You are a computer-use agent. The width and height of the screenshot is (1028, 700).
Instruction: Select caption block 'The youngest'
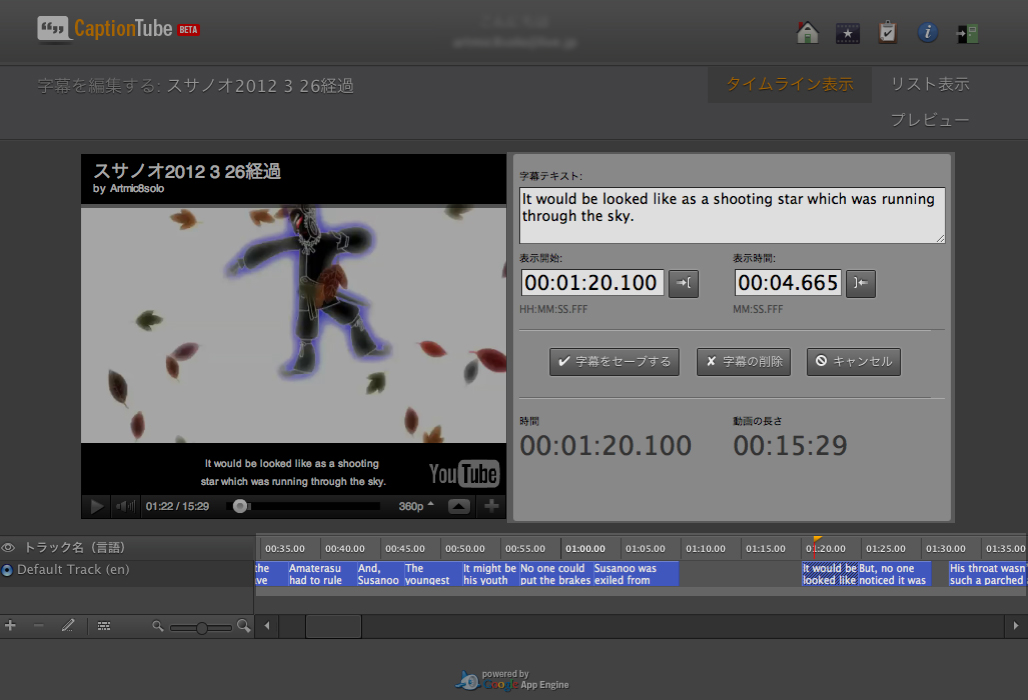[432, 574]
